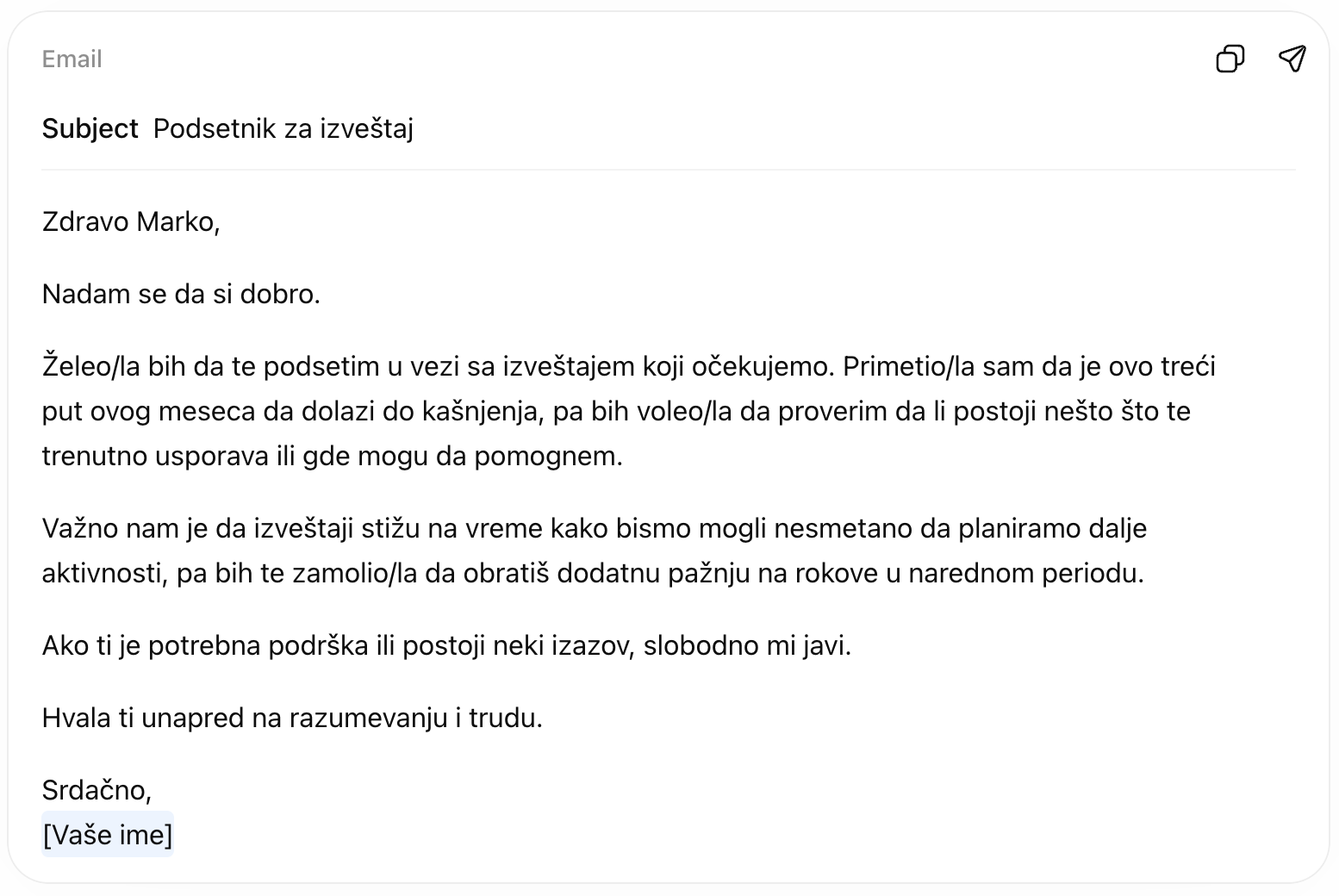Select the subject text 'Podsetnik za izveštaj'
Image resolution: width=1339 pixels, height=896 pixels.
283,128
